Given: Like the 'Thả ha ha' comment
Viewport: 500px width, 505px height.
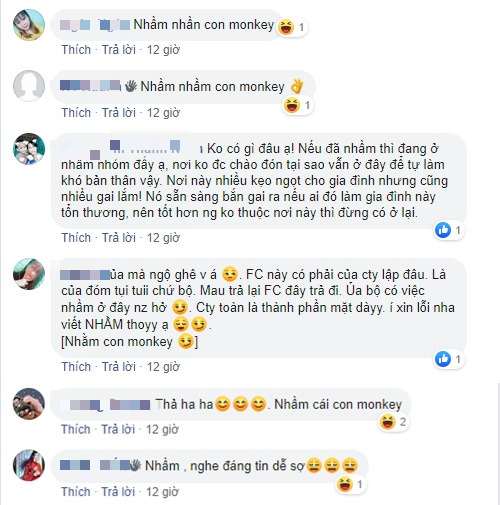Looking at the screenshot, I should point(76,429).
